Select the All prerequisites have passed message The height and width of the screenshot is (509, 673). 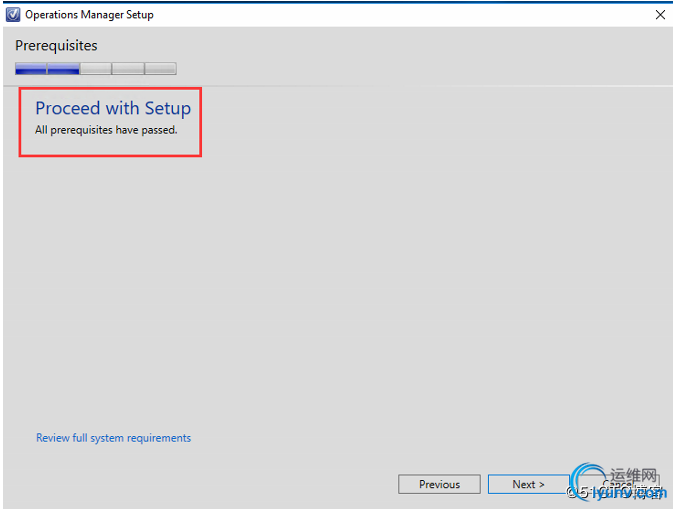(x=106, y=130)
